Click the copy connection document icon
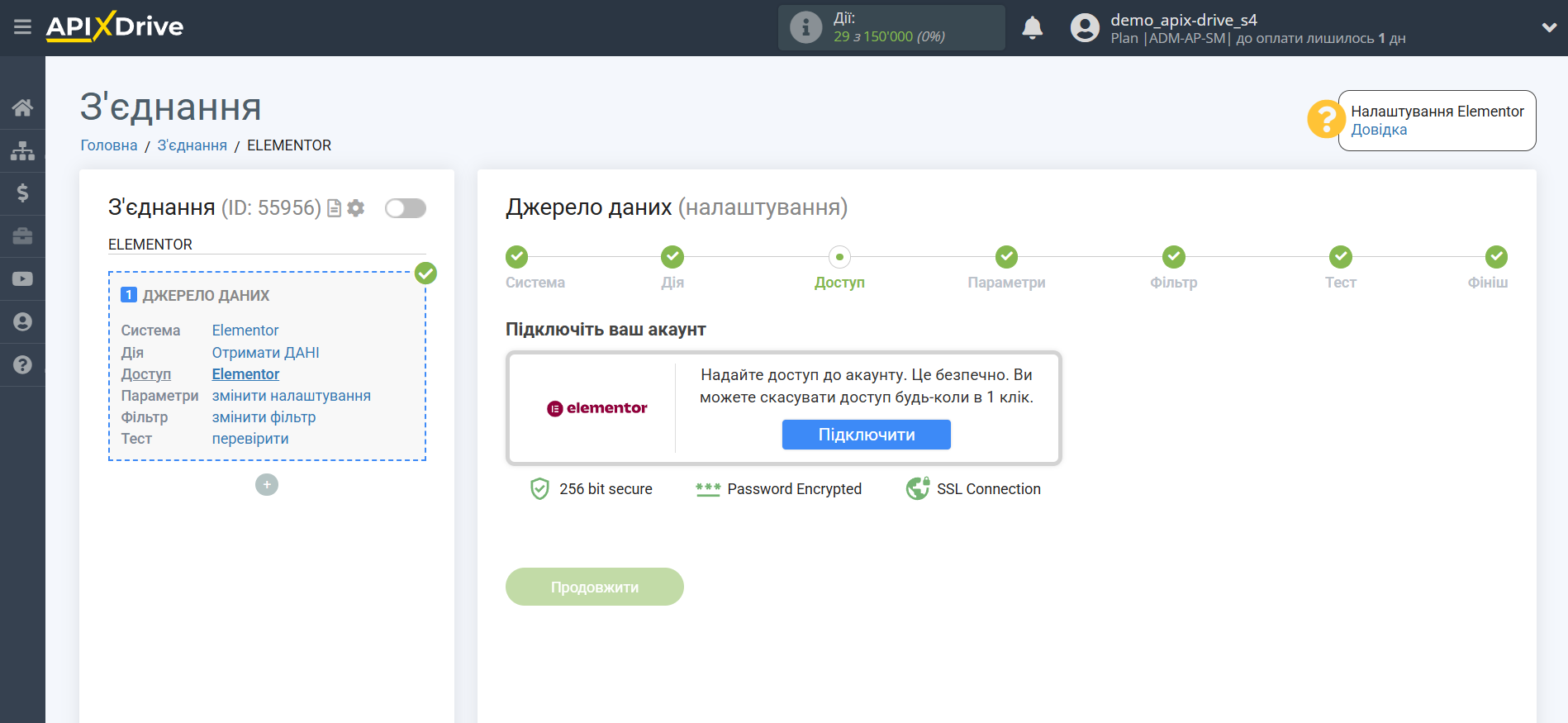This screenshot has height=723, width=1568. click(x=335, y=208)
